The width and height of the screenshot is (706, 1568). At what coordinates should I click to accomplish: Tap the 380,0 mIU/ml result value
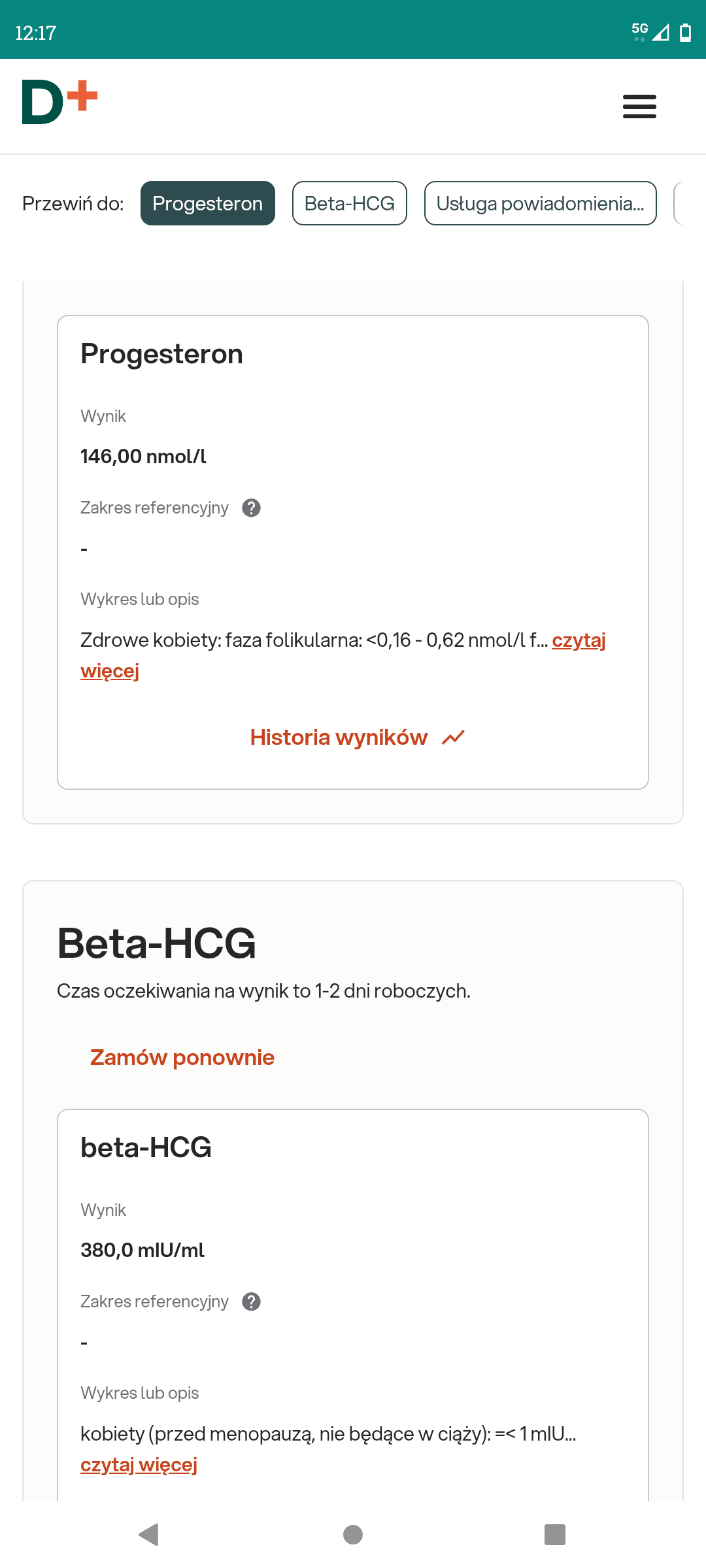[142, 1250]
